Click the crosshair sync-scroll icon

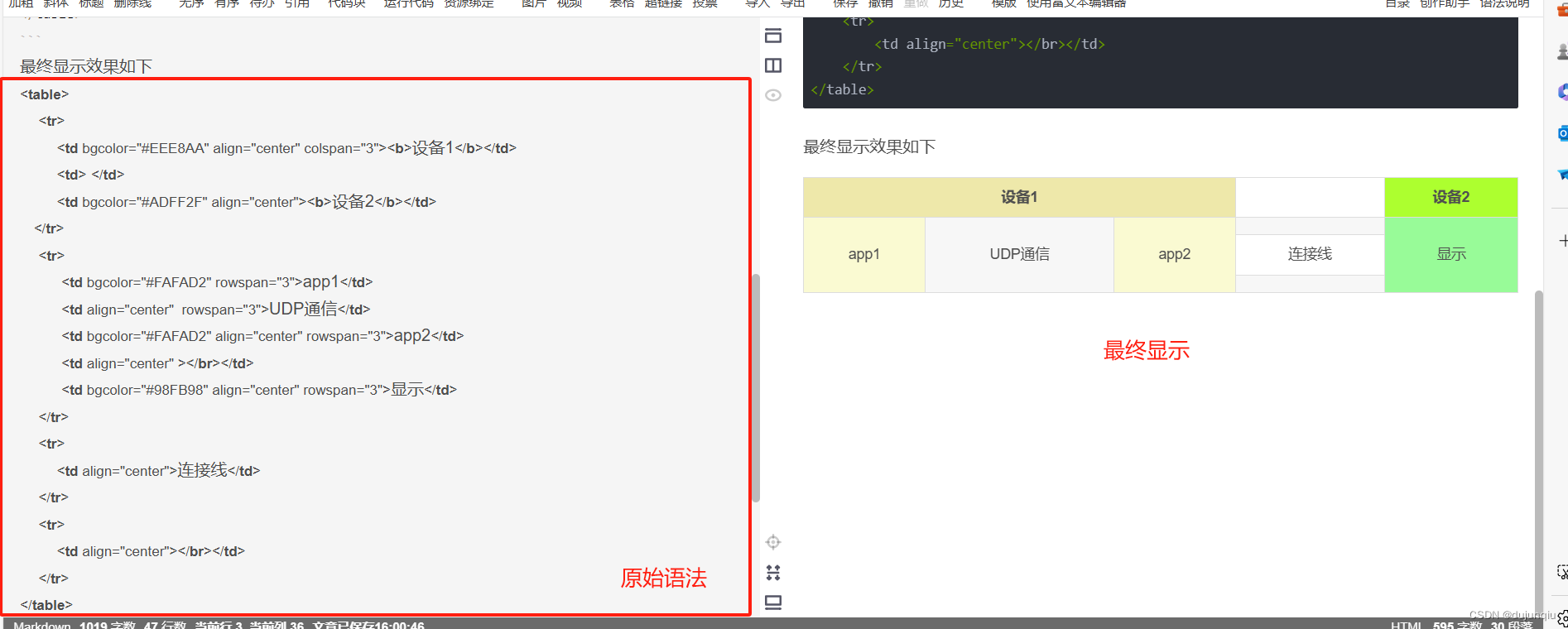(773, 542)
